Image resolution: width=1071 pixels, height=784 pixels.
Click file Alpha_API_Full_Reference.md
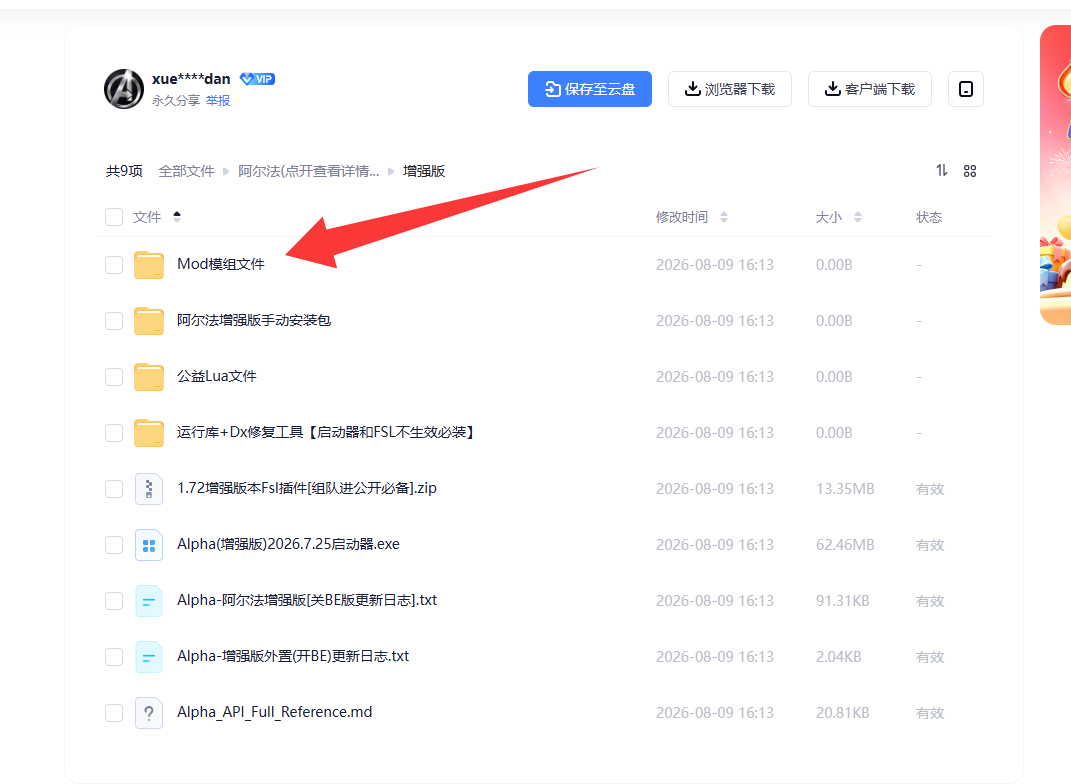(275, 712)
